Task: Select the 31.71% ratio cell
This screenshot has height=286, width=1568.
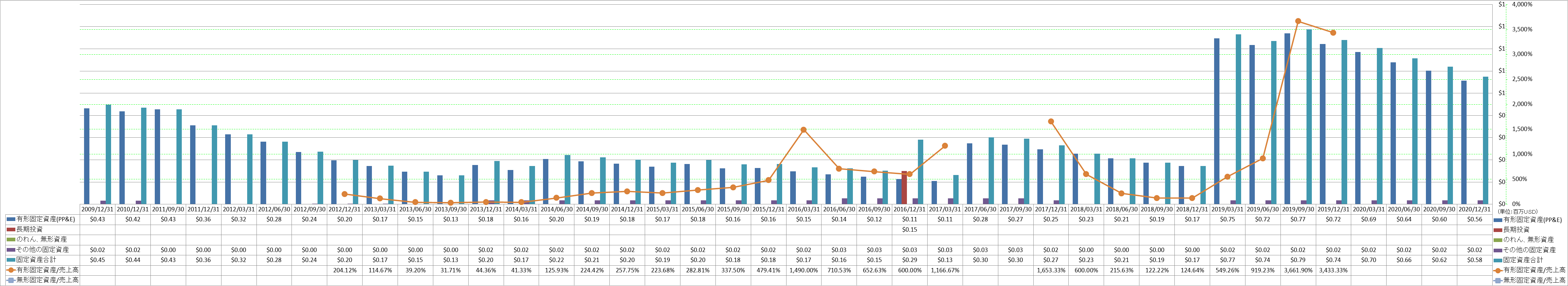Action: 450,270
